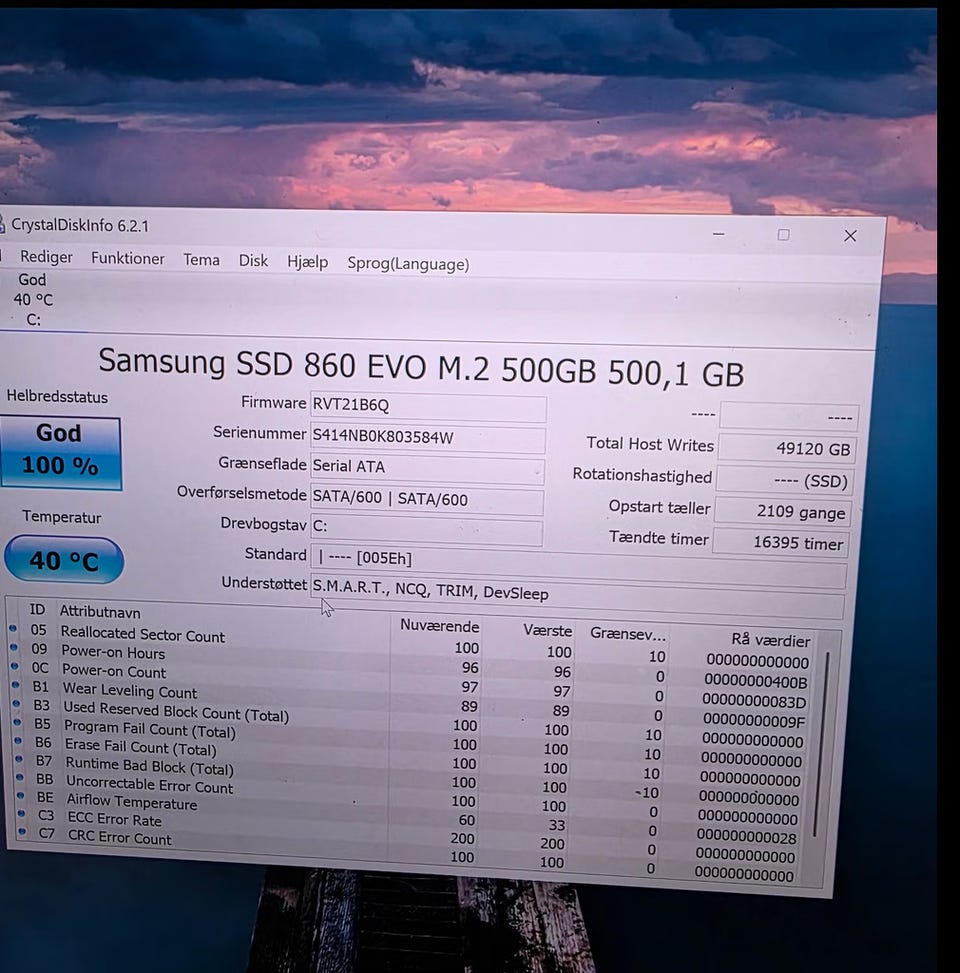Click the Opstart tæller value 2109 gange
This screenshot has height=973, width=960.
tap(782, 511)
